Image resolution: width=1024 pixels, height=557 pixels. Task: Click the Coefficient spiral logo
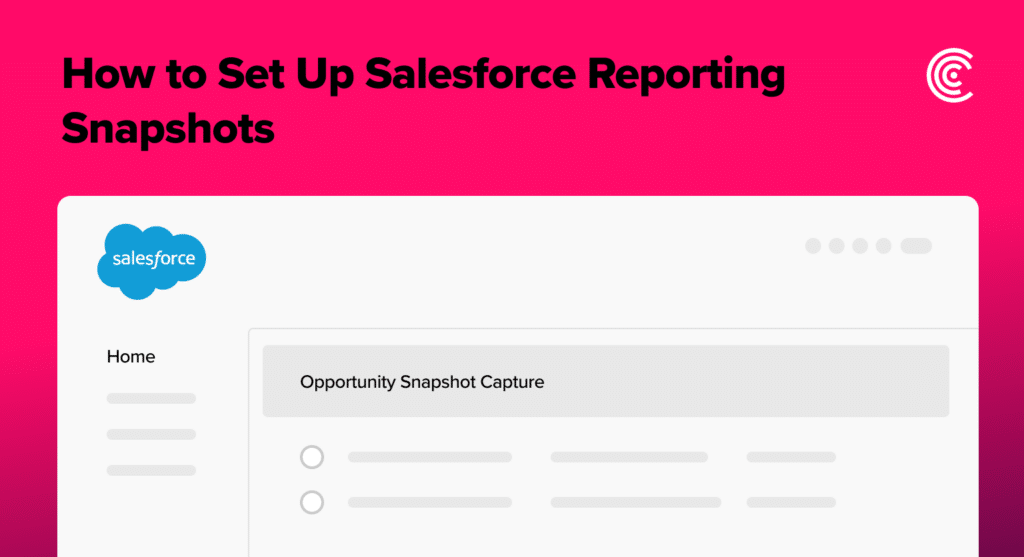click(x=950, y=75)
